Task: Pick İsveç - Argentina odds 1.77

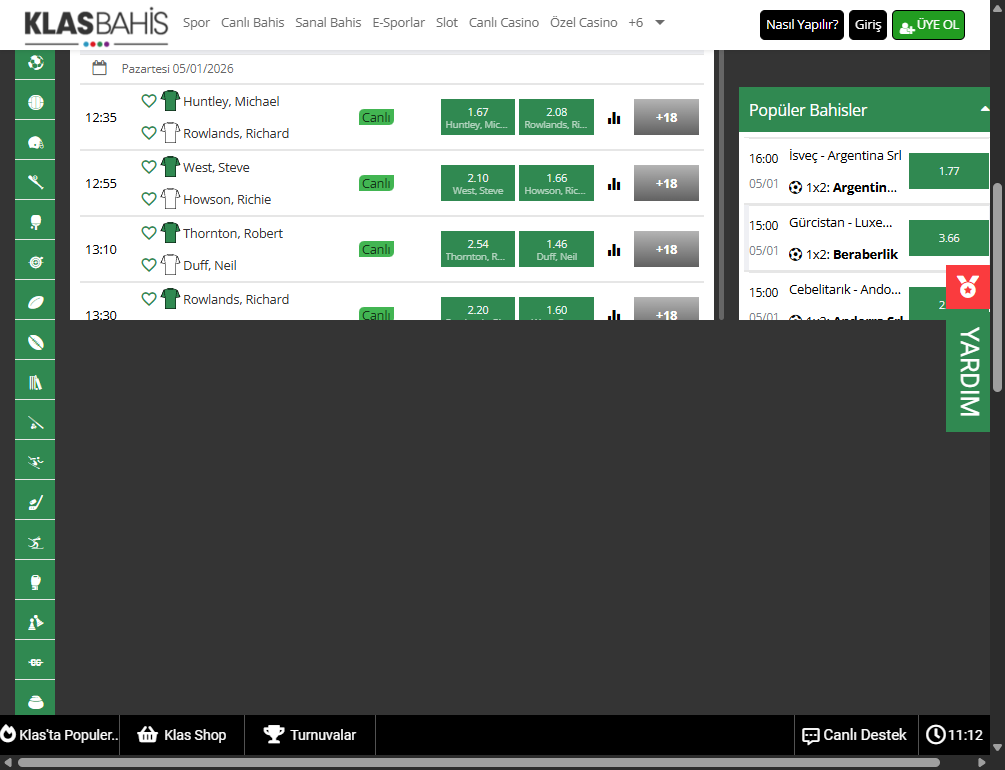Action: pyautogui.click(x=949, y=171)
